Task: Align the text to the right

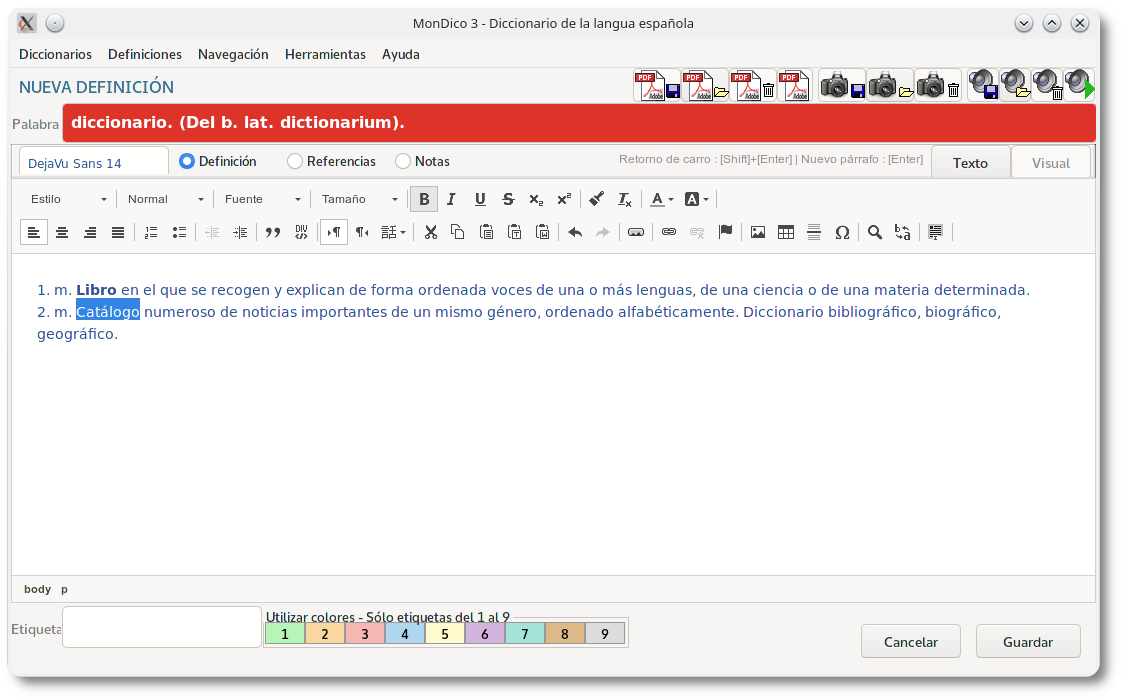Action: click(x=90, y=232)
